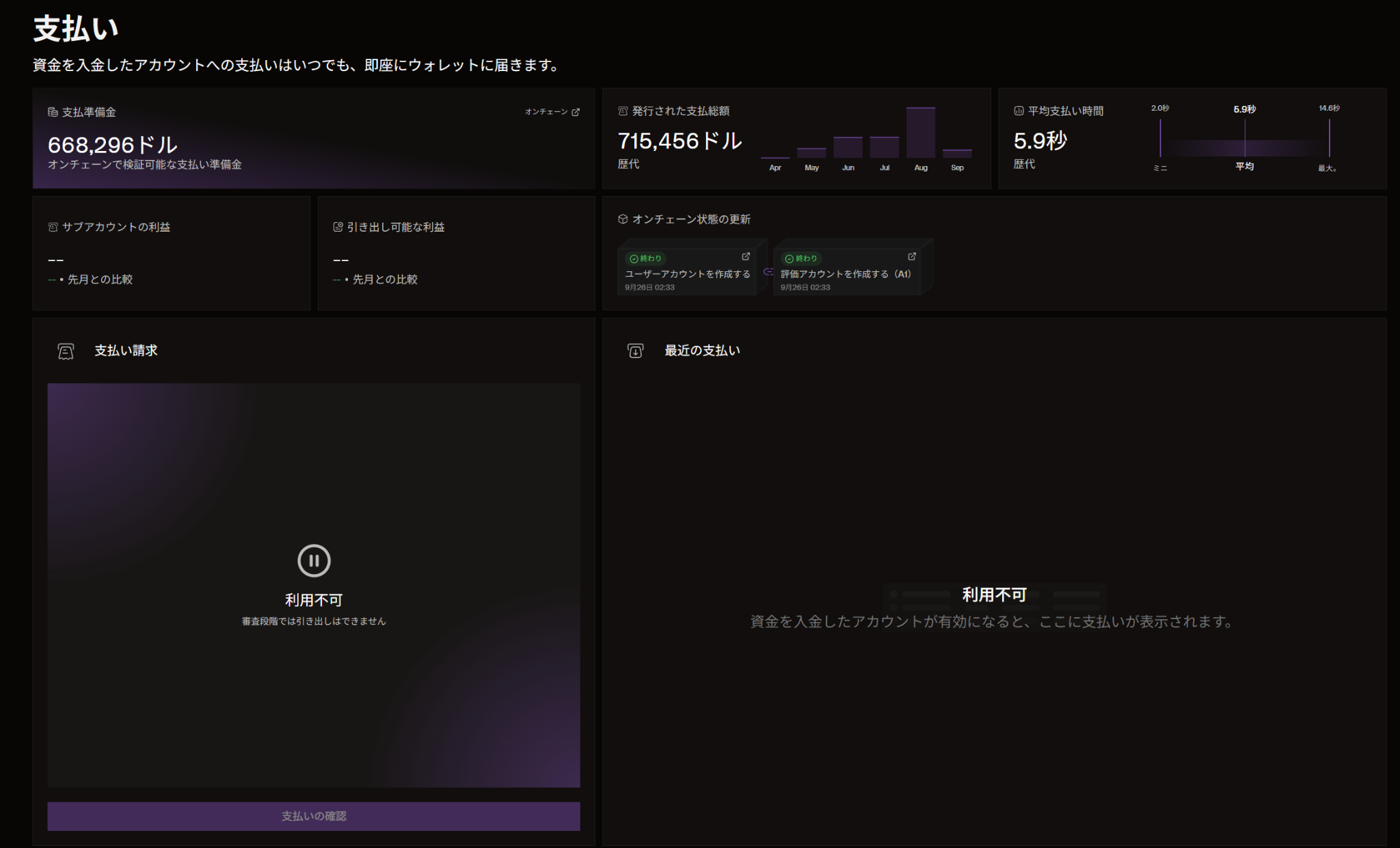Click the 平均支払い時間 label
1400x848 pixels.
[x=1066, y=111]
